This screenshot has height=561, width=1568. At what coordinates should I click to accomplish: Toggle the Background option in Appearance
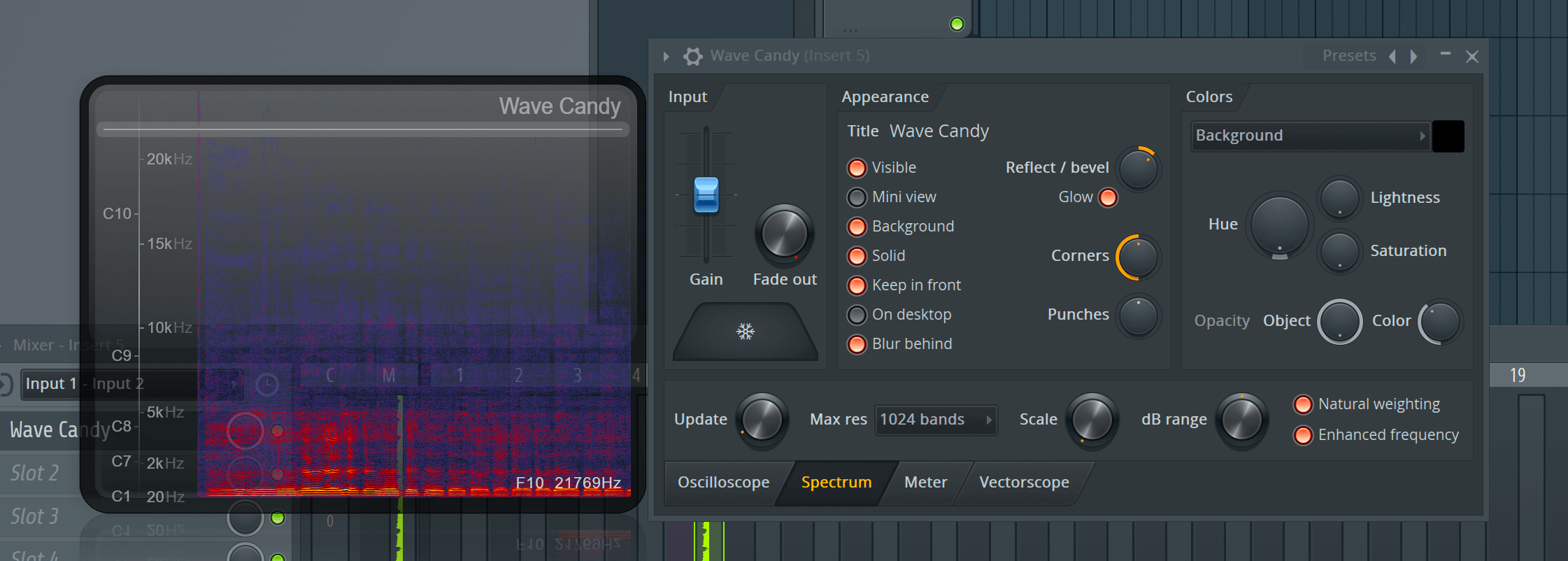(857, 227)
